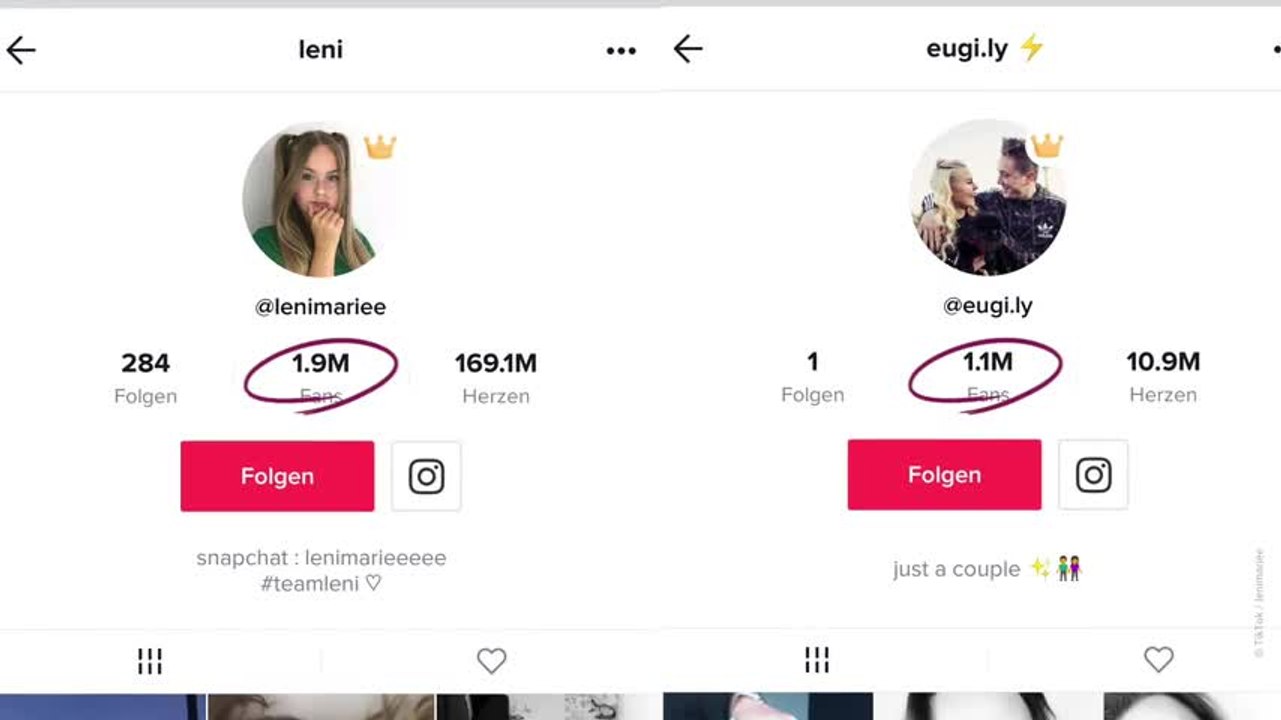Image resolution: width=1281 pixels, height=720 pixels.
Task: Follow eugi.ly with the Folgen button
Action: tap(944, 475)
